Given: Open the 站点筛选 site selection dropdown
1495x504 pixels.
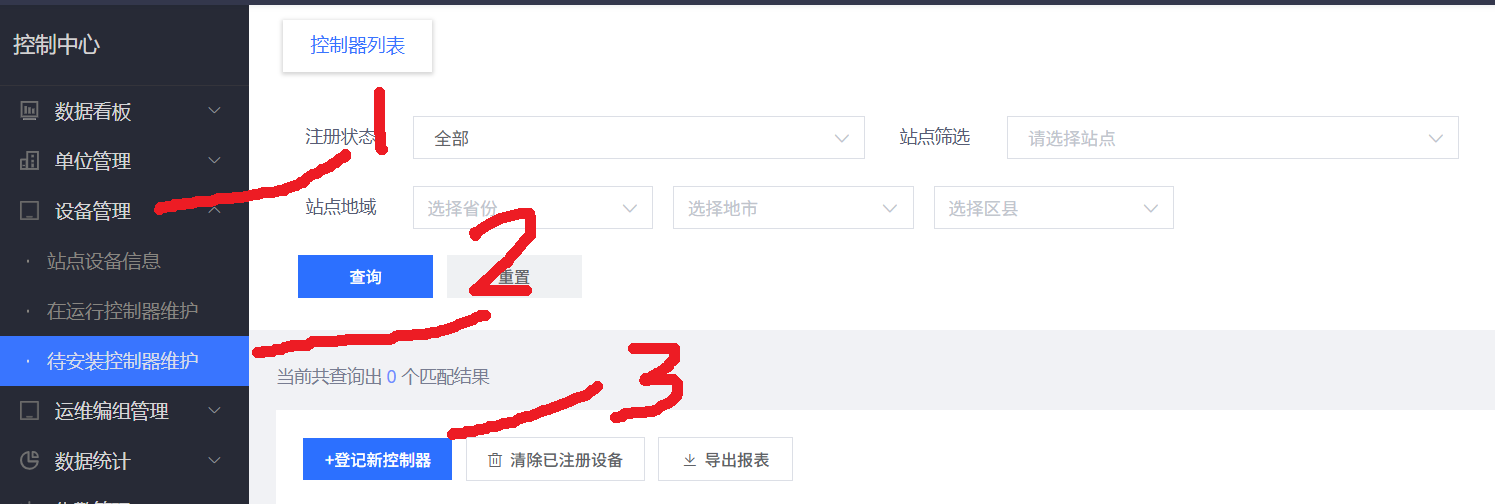Looking at the screenshot, I should (x=1232, y=138).
